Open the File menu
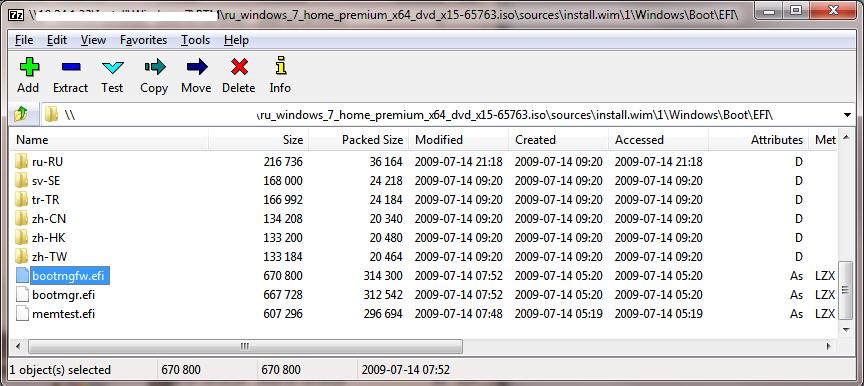This screenshot has width=864, height=386. 24,40
